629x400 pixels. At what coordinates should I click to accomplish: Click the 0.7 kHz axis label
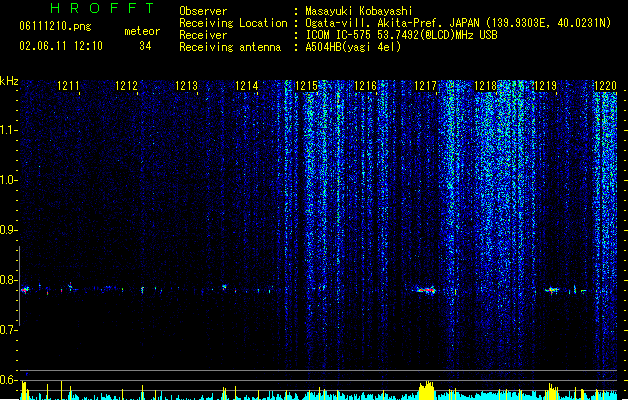9,330
